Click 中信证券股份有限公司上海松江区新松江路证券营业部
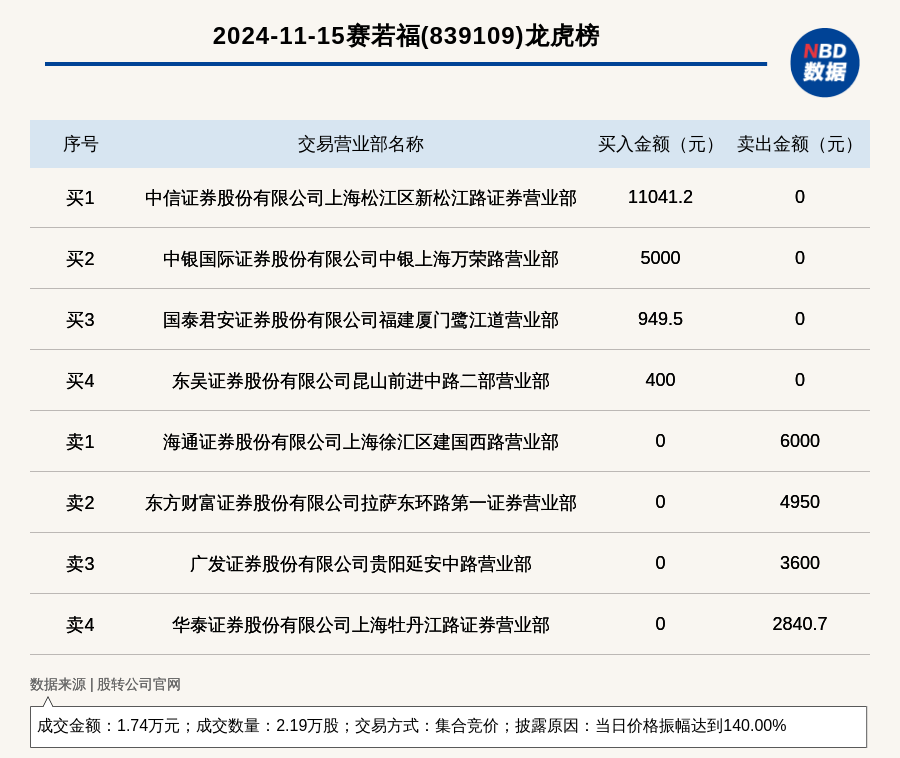 point(360,198)
